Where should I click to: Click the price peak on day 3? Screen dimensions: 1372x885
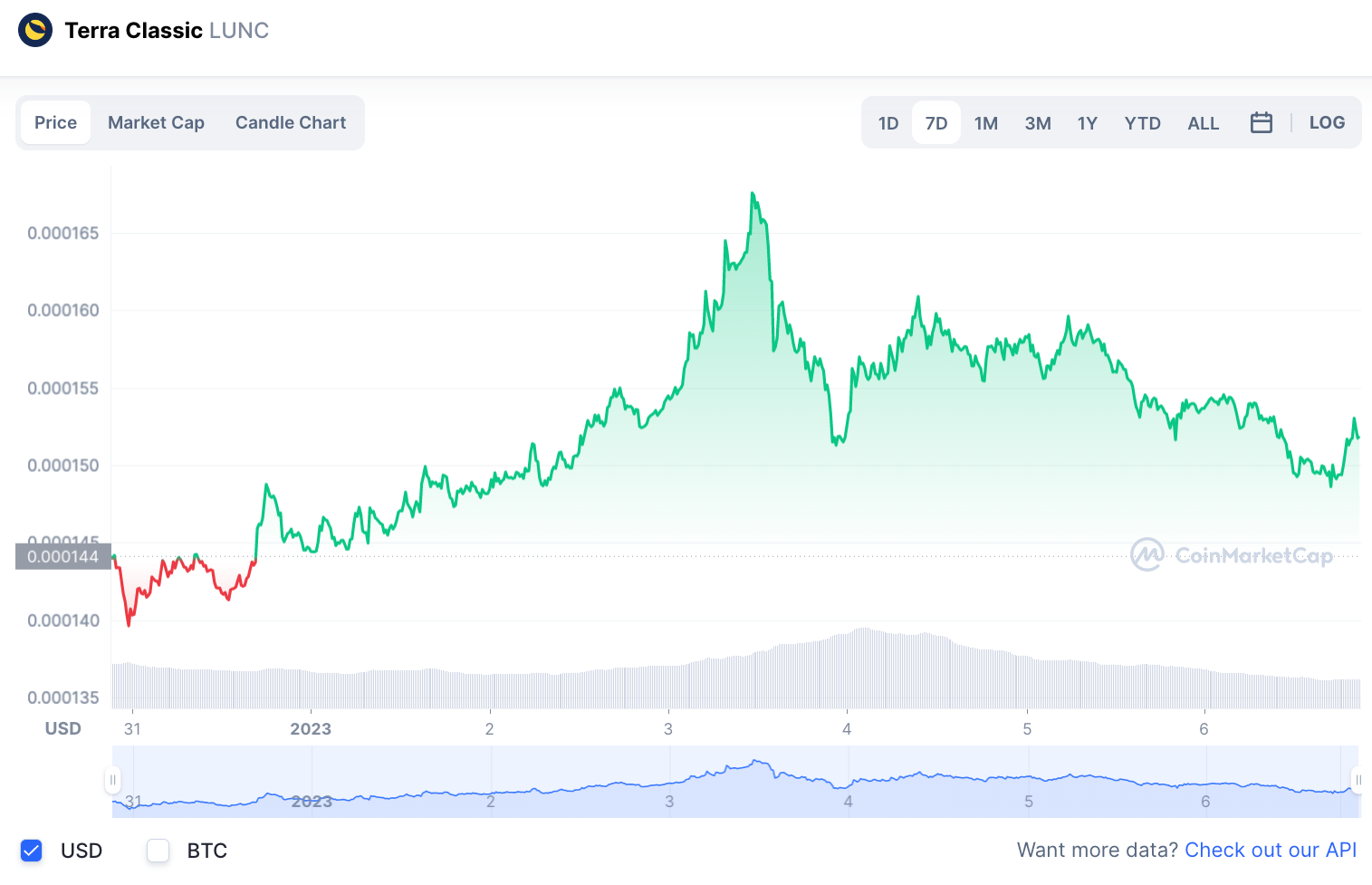point(753,194)
